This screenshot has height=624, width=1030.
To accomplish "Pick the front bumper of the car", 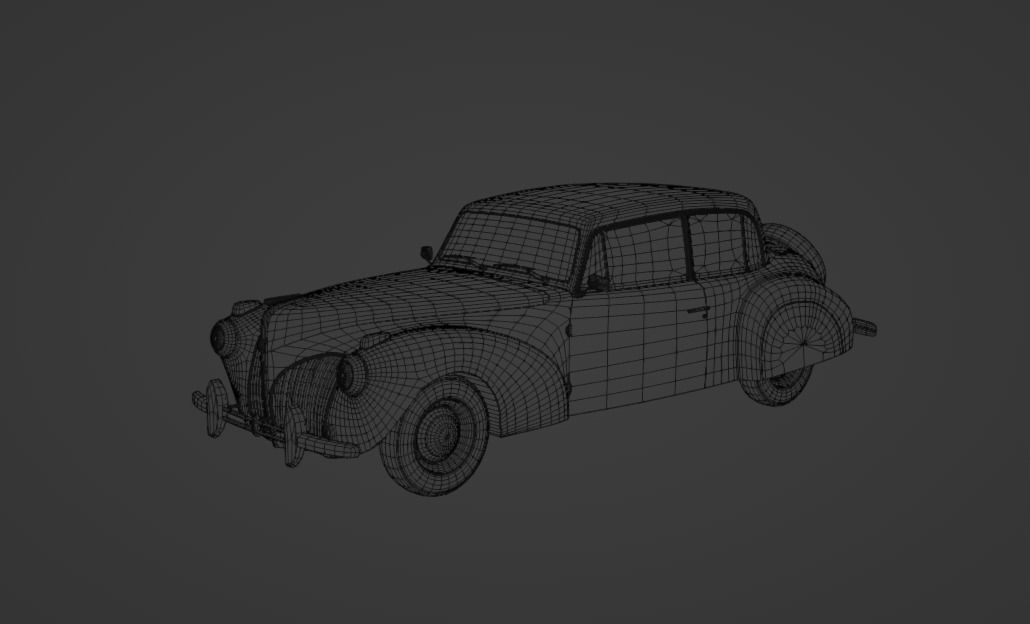I will pyautogui.click(x=275, y=423).
